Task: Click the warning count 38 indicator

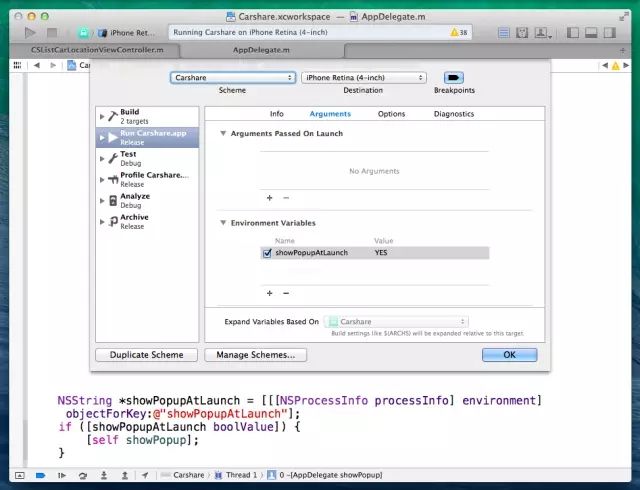Action: [459, 32]
